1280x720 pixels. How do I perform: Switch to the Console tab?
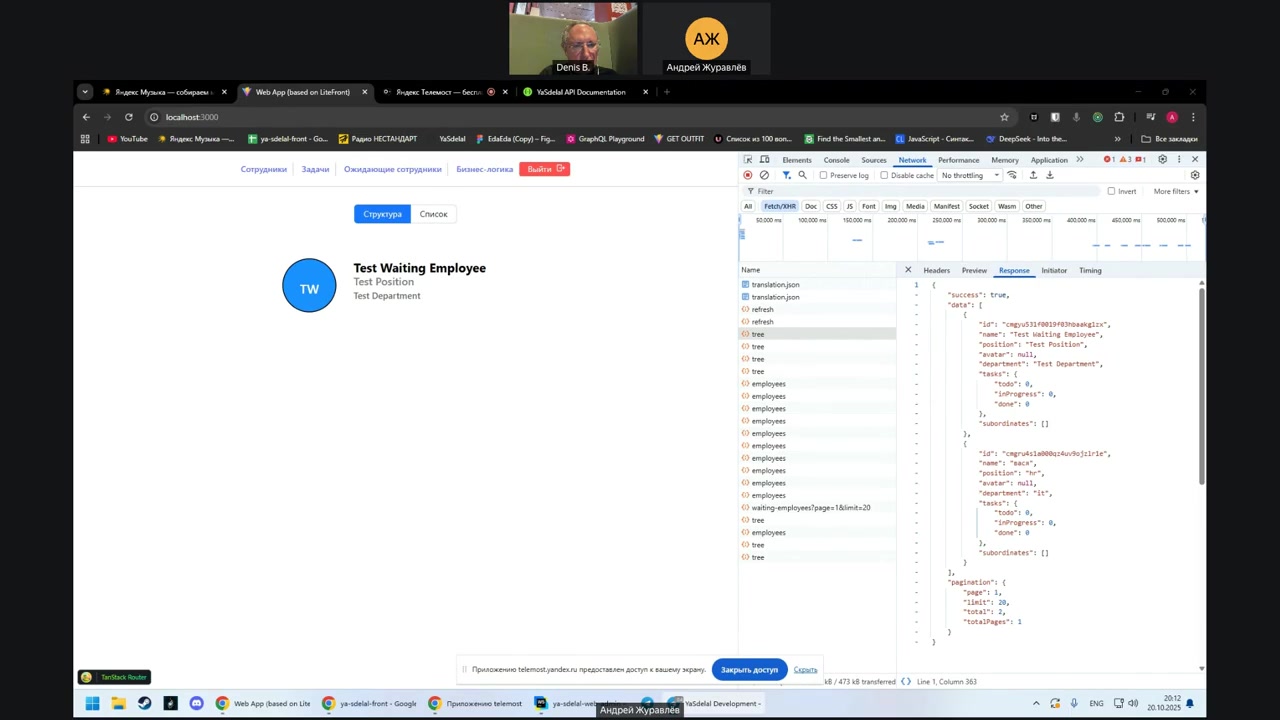[x=836, y=160]
